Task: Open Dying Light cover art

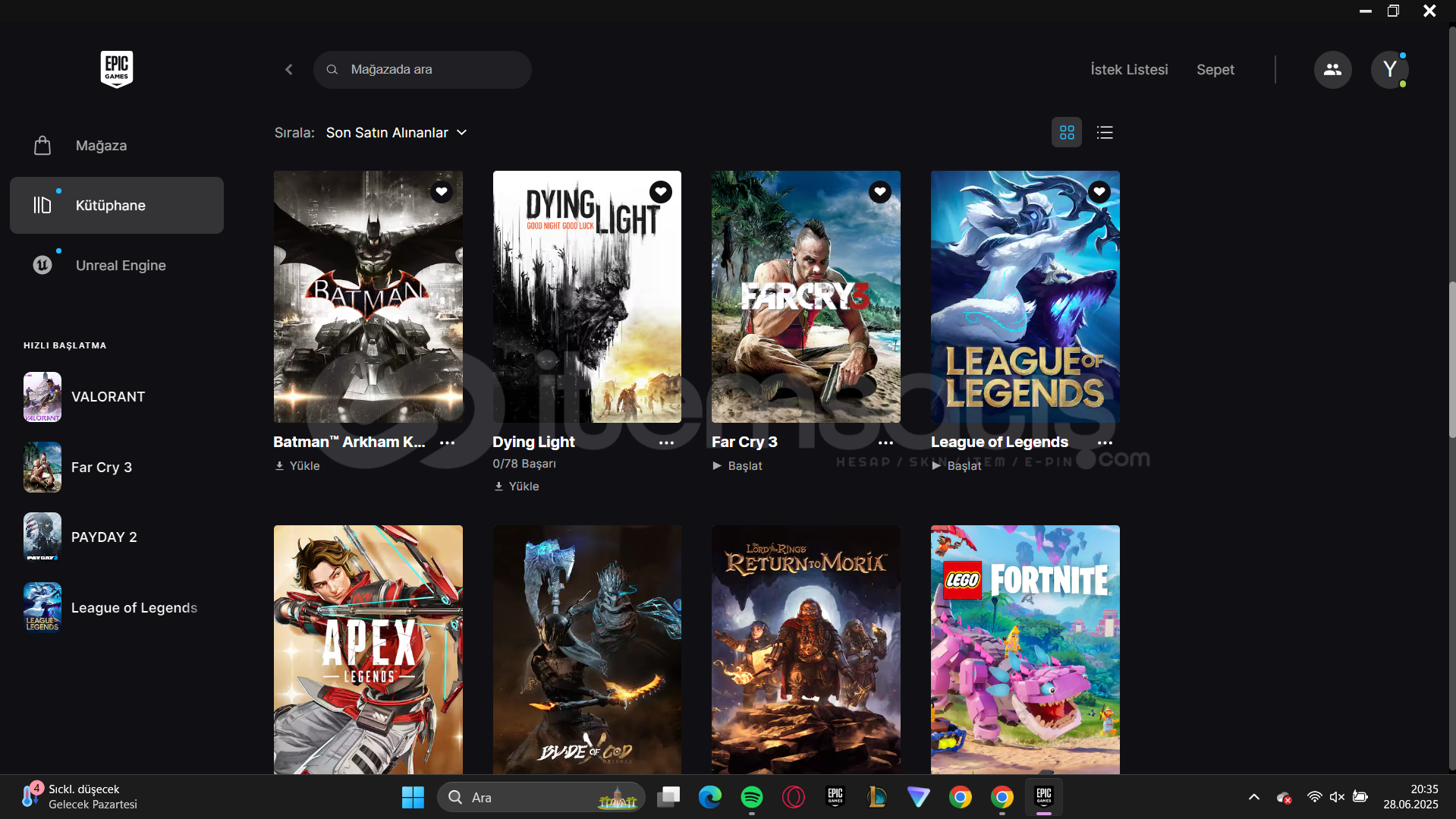Action: 587,297
